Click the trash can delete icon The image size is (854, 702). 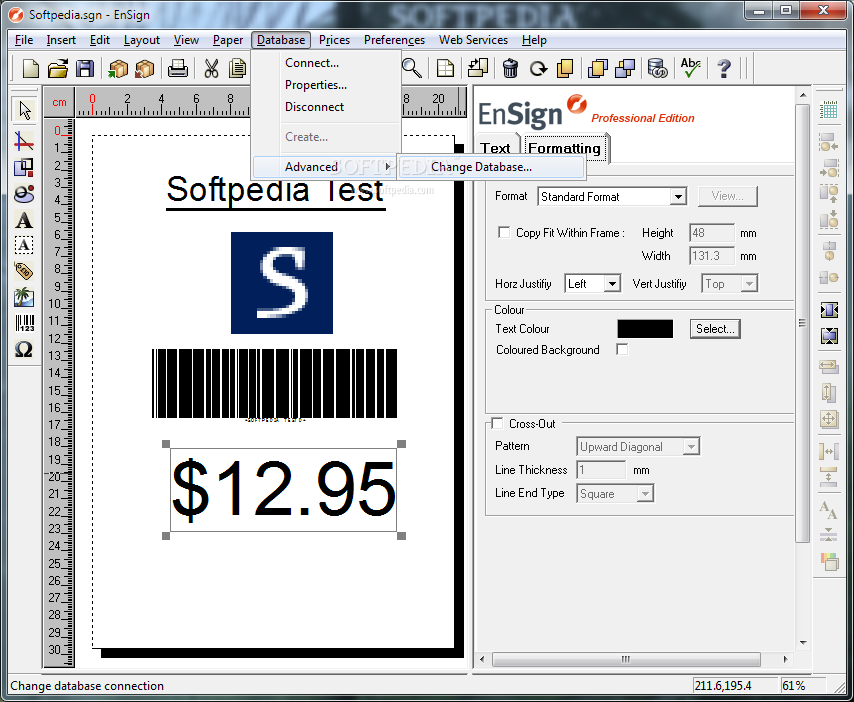(510, 69)
